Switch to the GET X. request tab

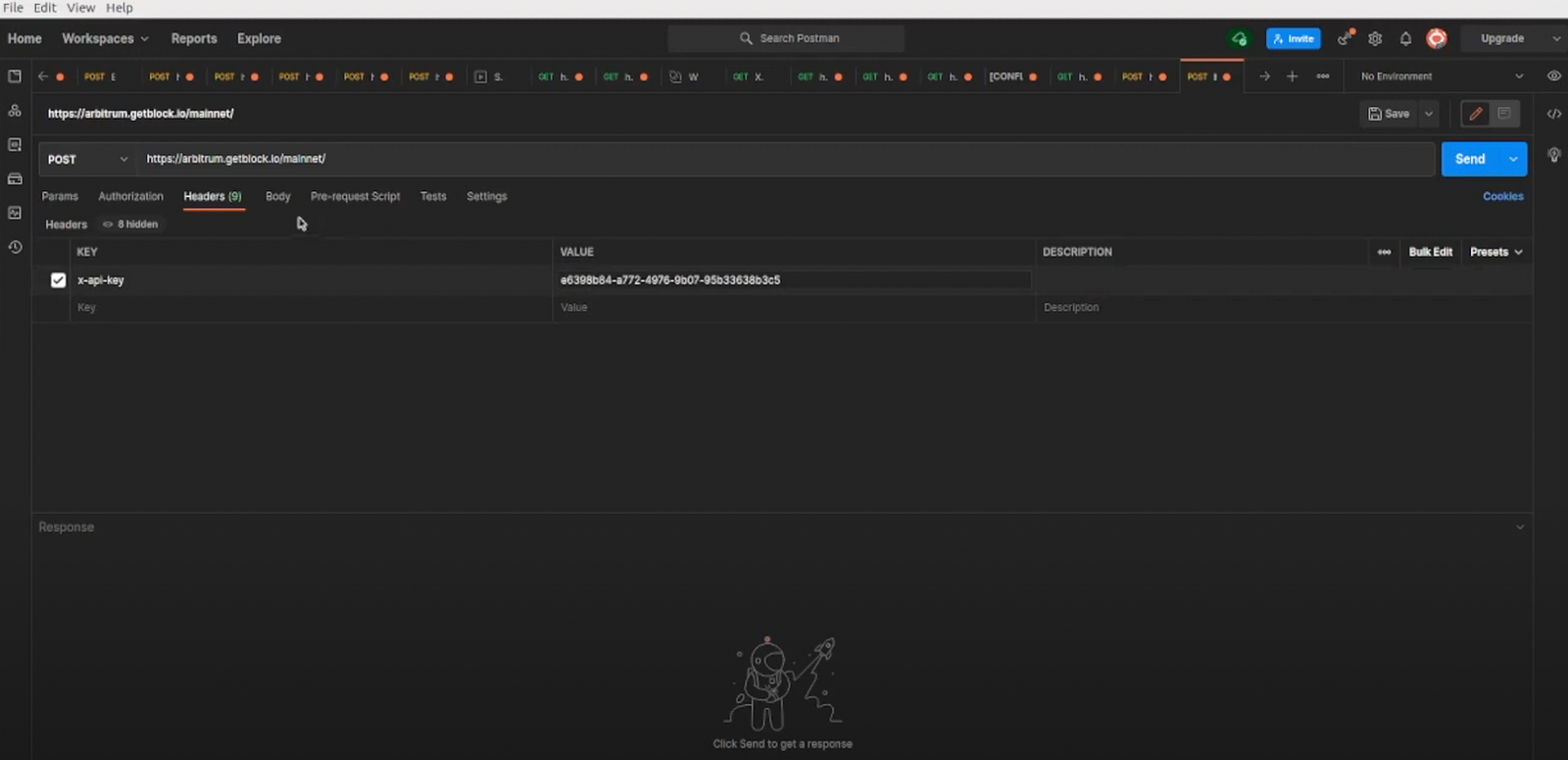[748, 76]
